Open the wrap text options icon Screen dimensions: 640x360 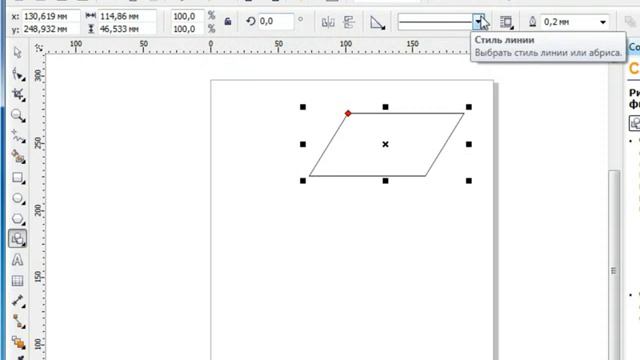point(506,22)
